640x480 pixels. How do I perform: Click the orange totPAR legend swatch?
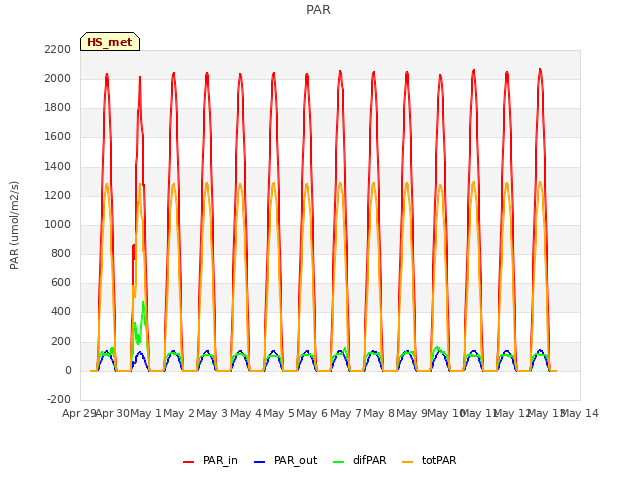[407, 462]
